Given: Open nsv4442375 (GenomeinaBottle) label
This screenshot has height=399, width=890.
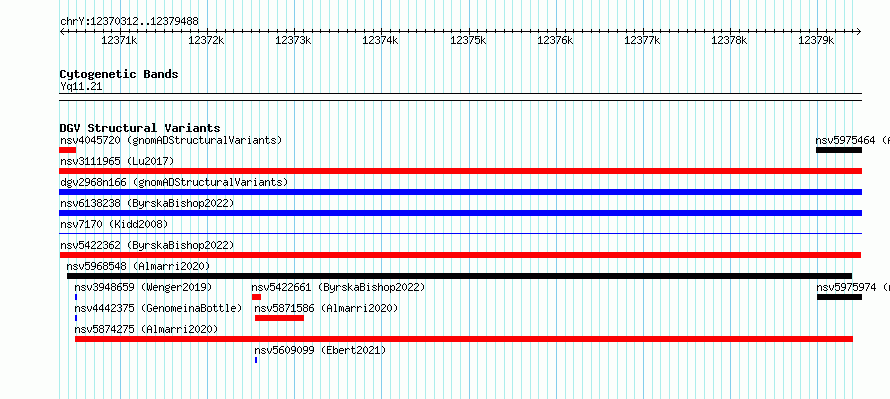Looking at the screenshot, I should [x=158, y=308].
